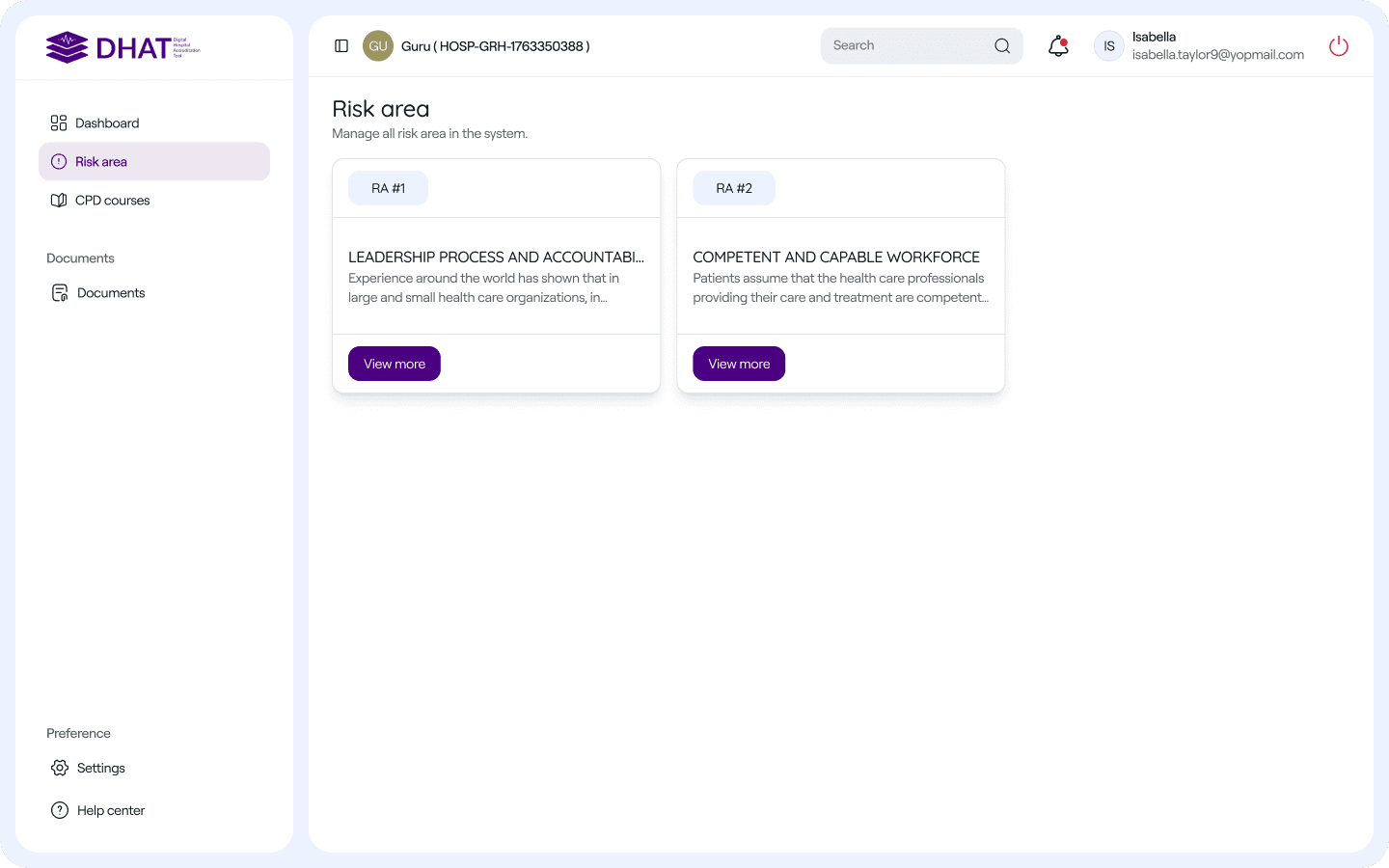Click the RA #1 badge
Image resolution: width=1389 pixels, height=868 pixels.
point(388,188)
